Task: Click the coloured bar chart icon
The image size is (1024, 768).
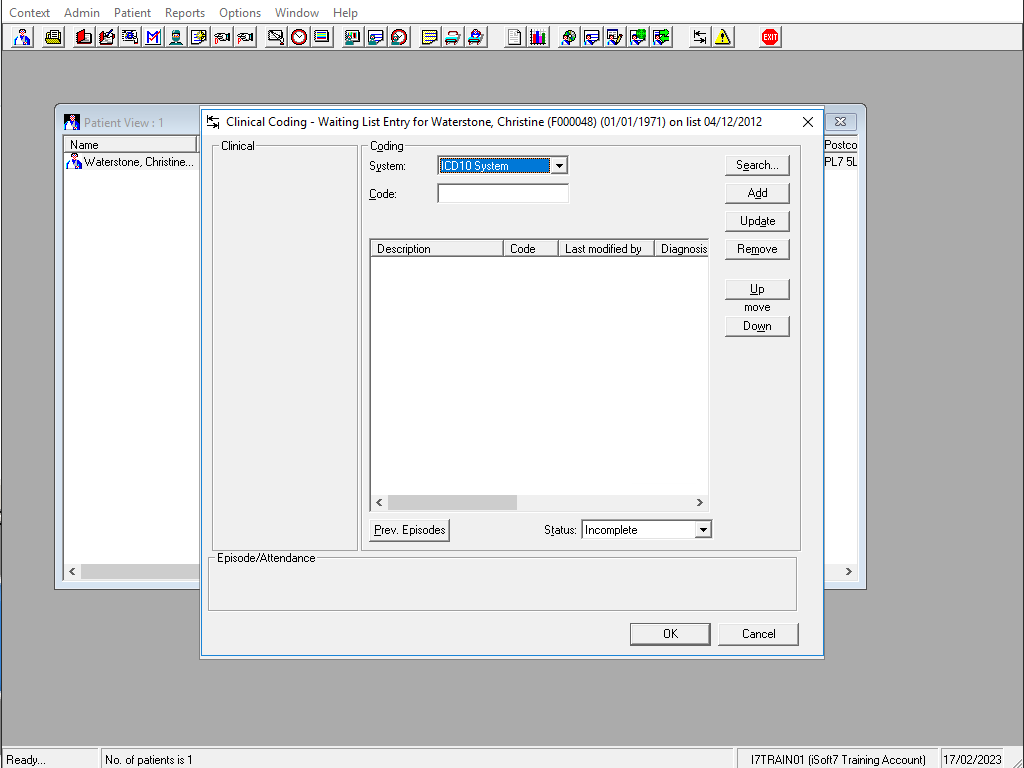Action: click(x=537, y=37)
